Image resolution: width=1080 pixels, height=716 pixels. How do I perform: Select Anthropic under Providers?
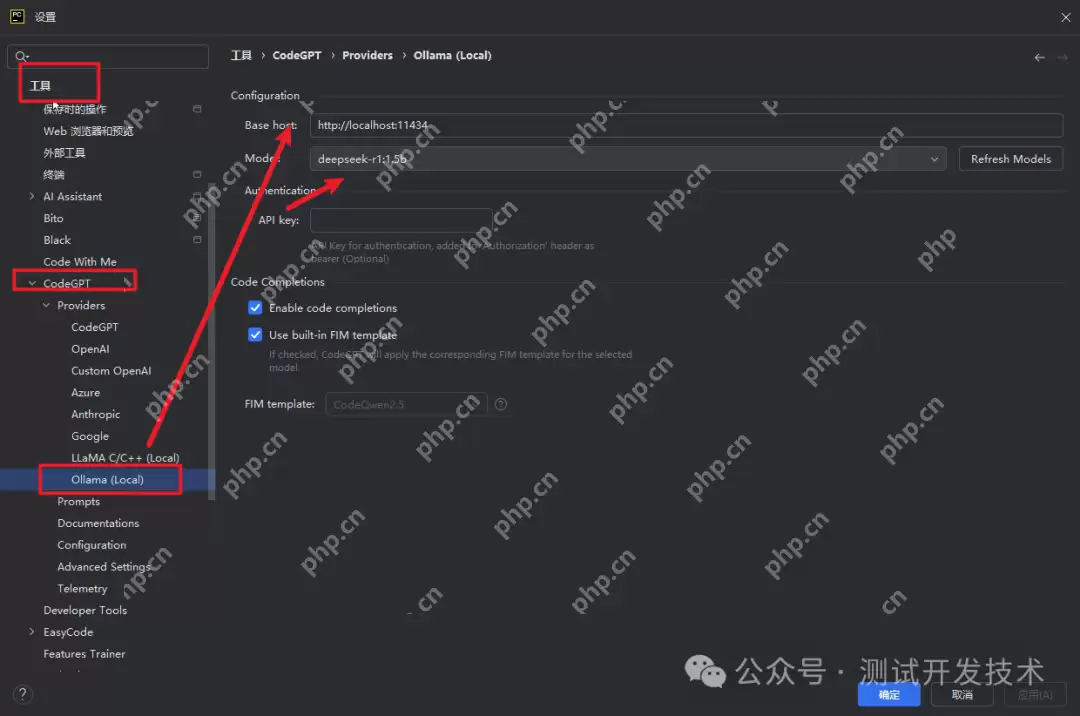point(95,414)
